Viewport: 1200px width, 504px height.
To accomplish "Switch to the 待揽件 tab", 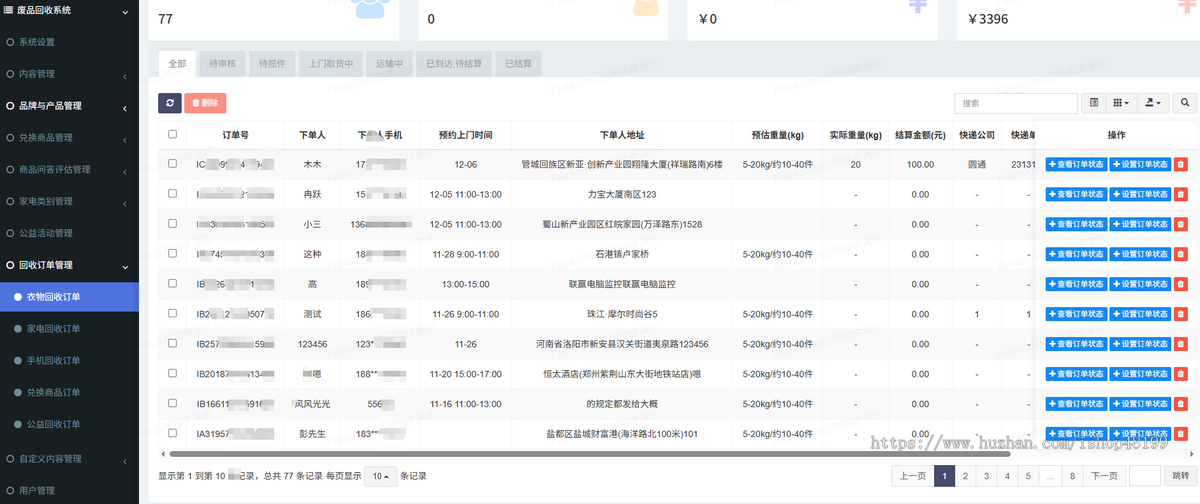I will click(x=272, y=64).
